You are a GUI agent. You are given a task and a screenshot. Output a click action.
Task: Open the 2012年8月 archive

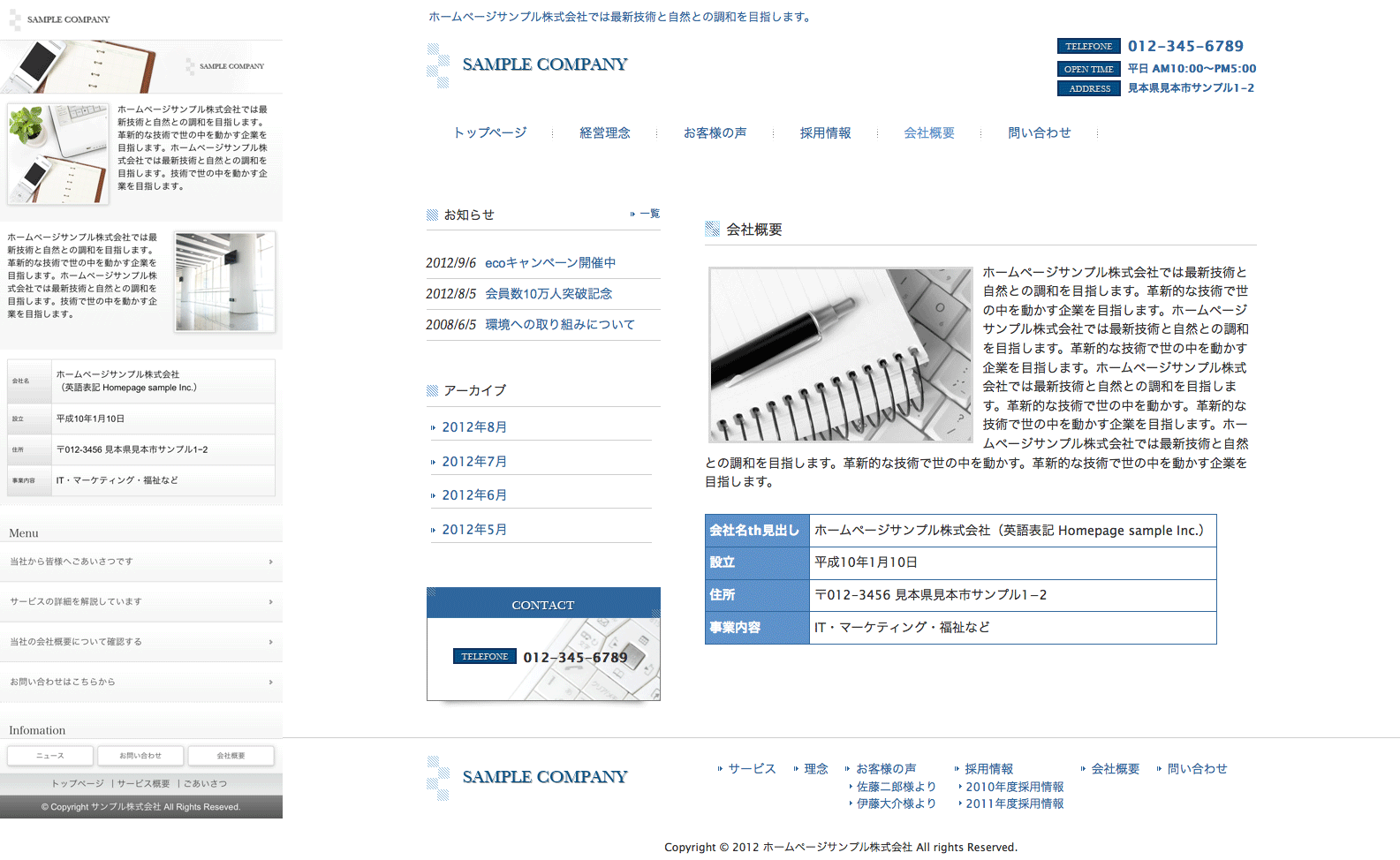pyautogui.click(x=474, y=427)
